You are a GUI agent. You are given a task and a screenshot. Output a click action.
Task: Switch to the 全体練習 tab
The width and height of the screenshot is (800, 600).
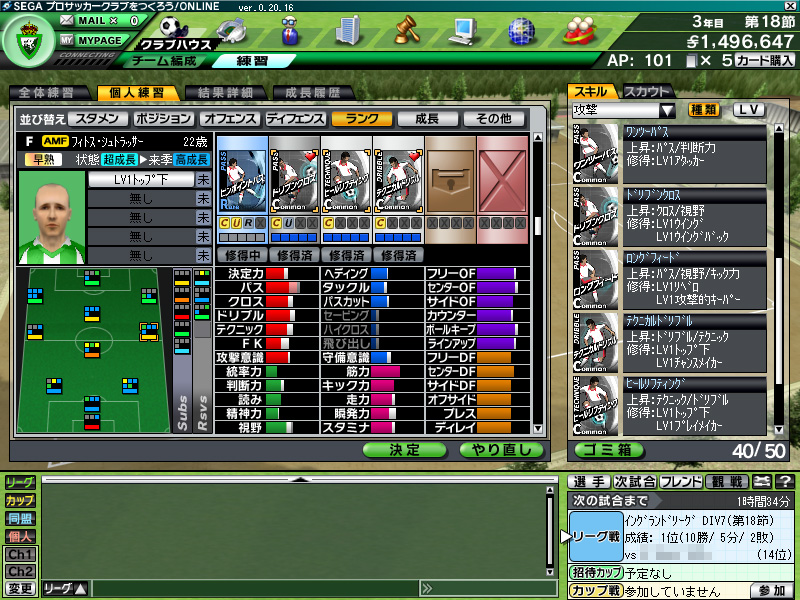pyautogui.click(x=46, y=93)
